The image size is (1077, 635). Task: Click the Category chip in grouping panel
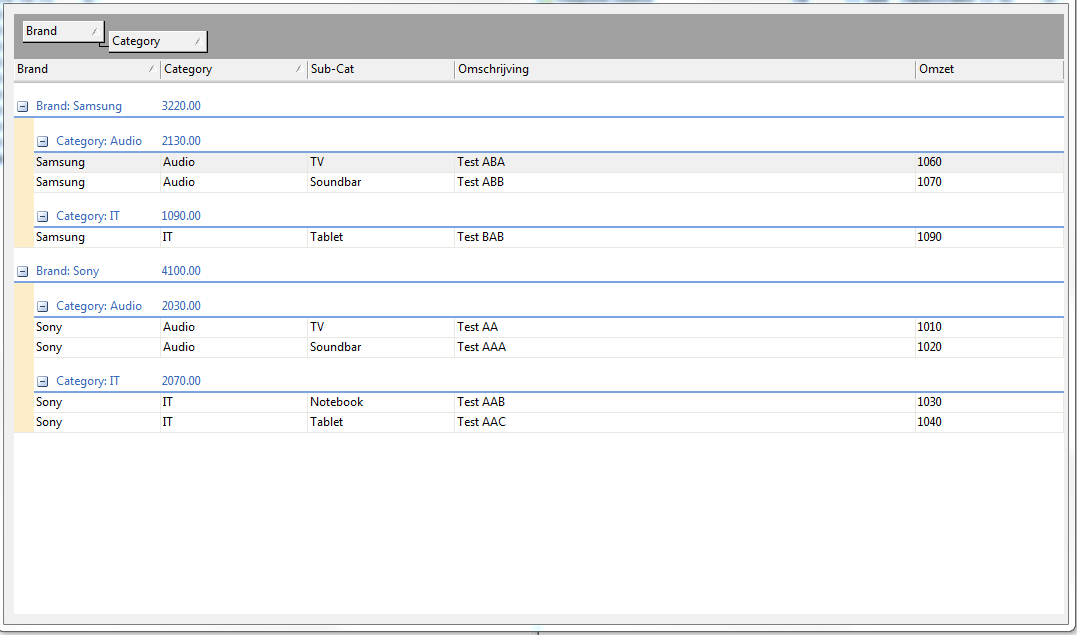point(157,41)
